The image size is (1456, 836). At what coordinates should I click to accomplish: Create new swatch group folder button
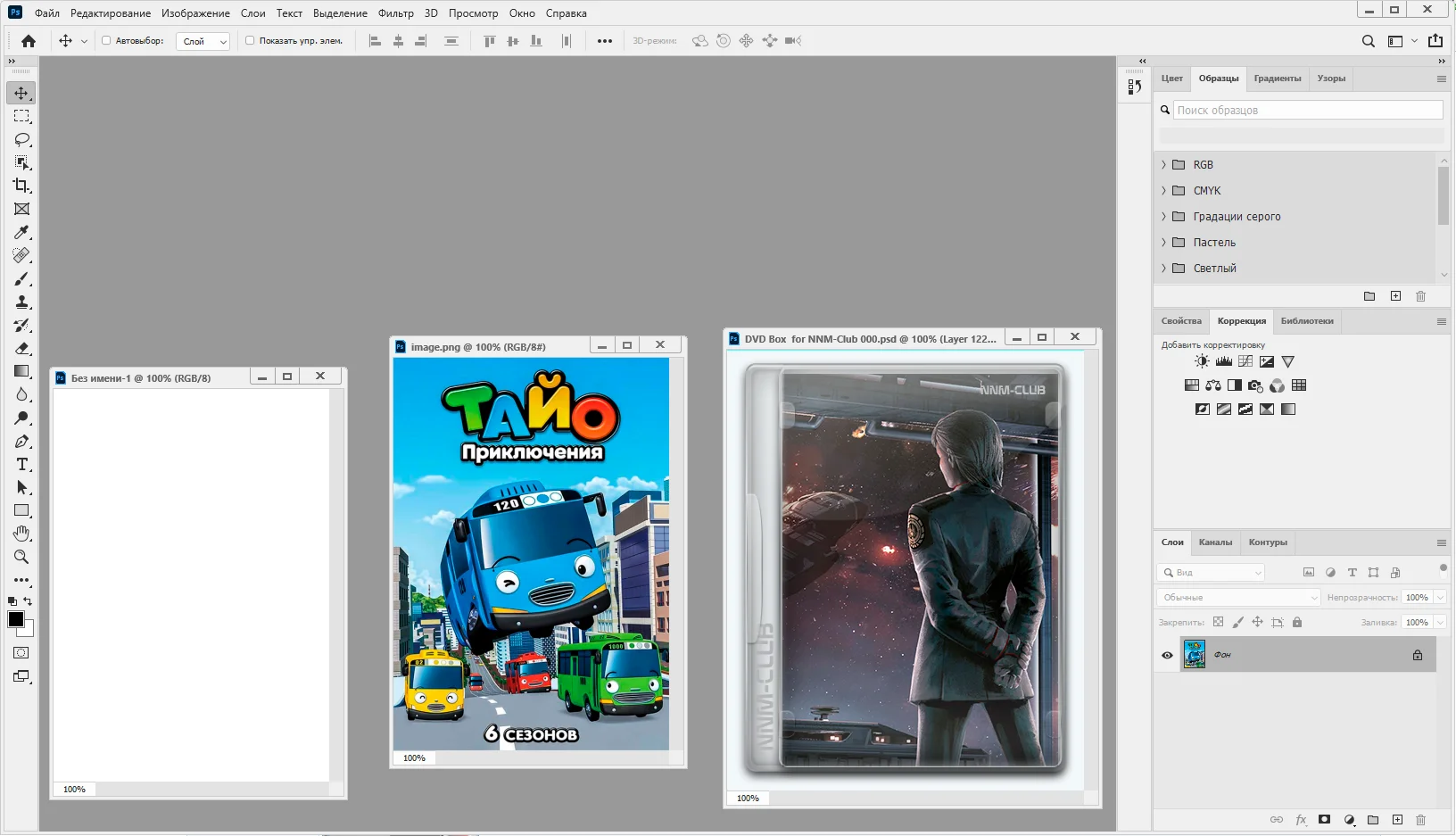tap(1369, 296)
